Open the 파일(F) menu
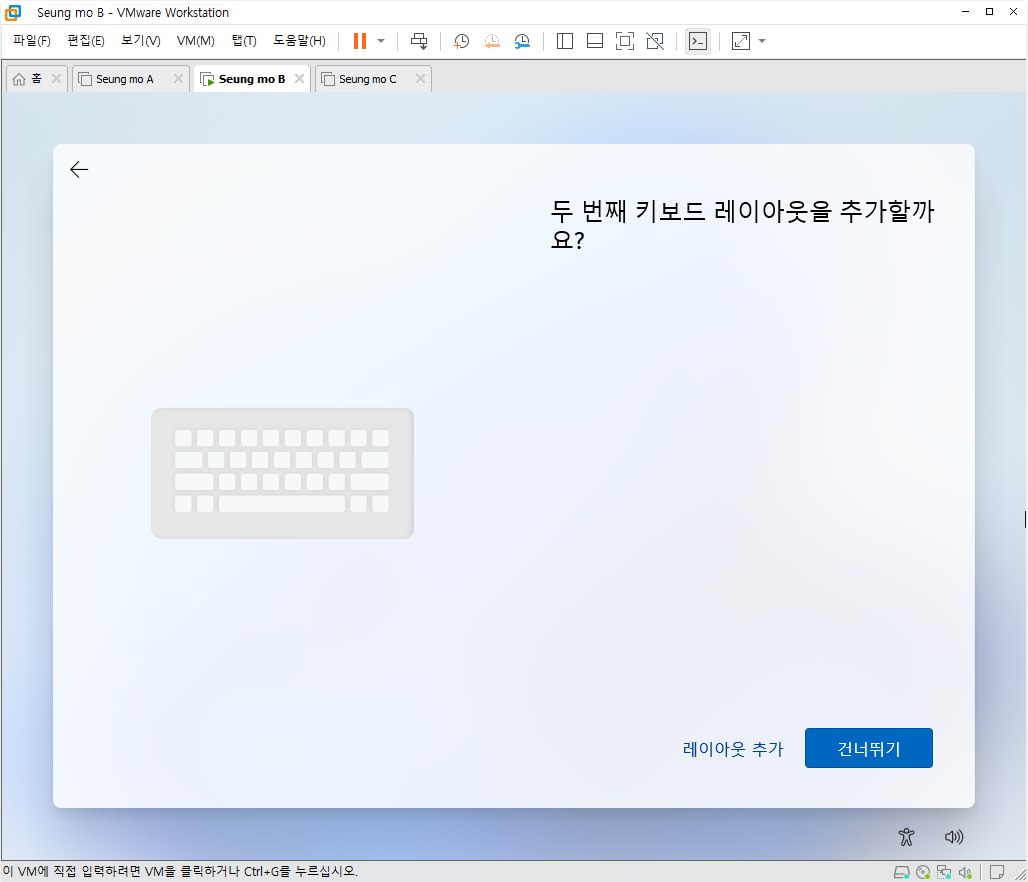This screenshot has width=1028, height=882. click(31, 41)
